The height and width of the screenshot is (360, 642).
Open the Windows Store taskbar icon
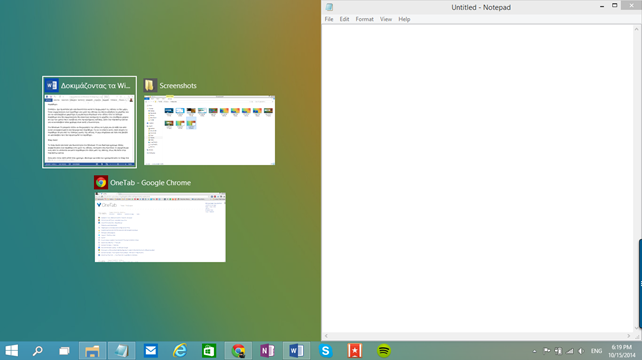(209, 351)
